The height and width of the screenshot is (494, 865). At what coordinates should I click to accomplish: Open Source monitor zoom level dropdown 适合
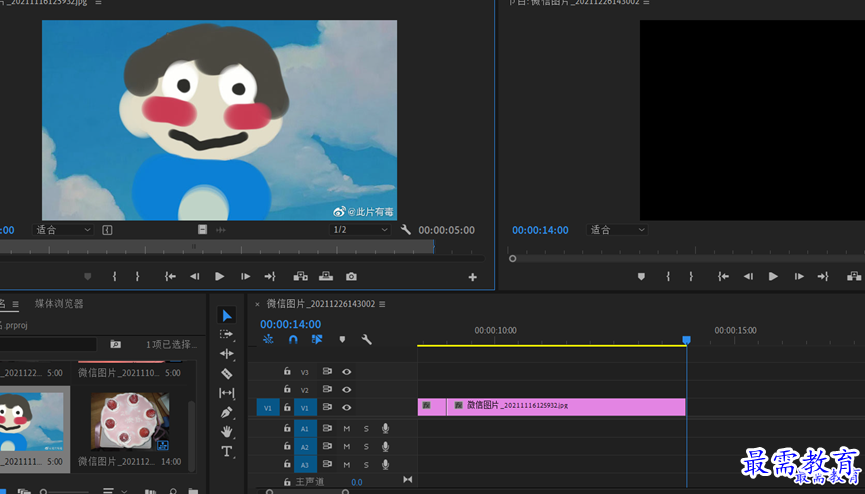(63, 230)
